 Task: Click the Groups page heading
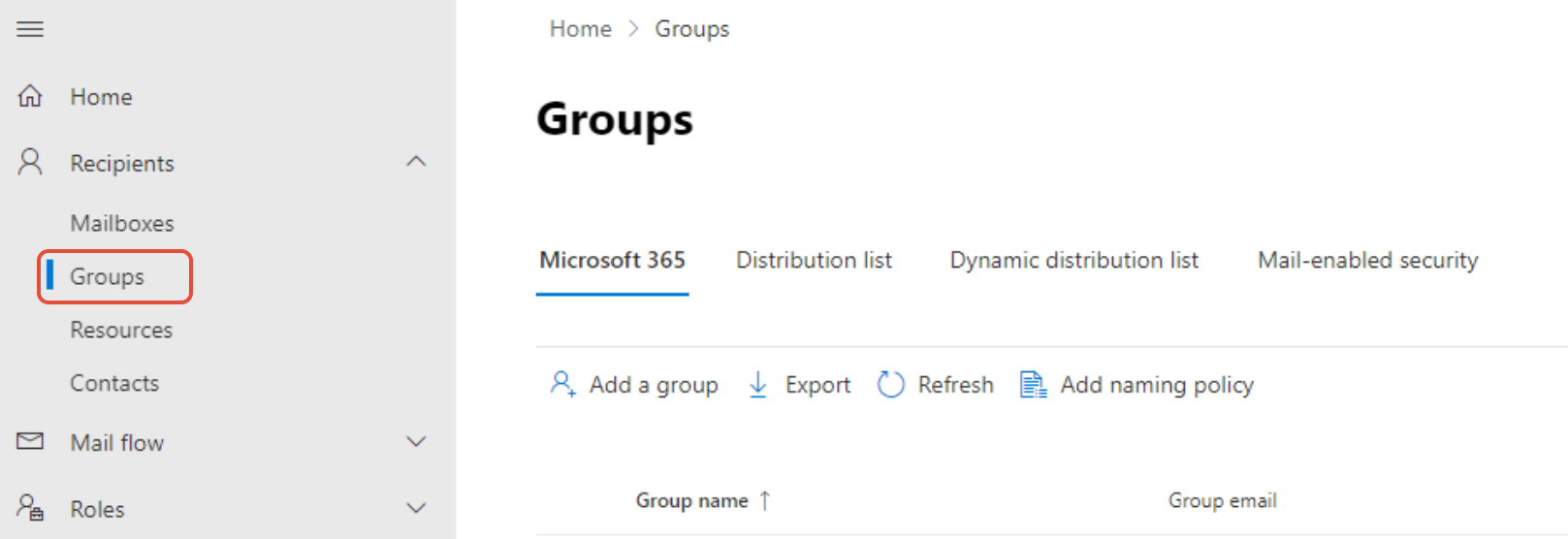pos(615,119)
